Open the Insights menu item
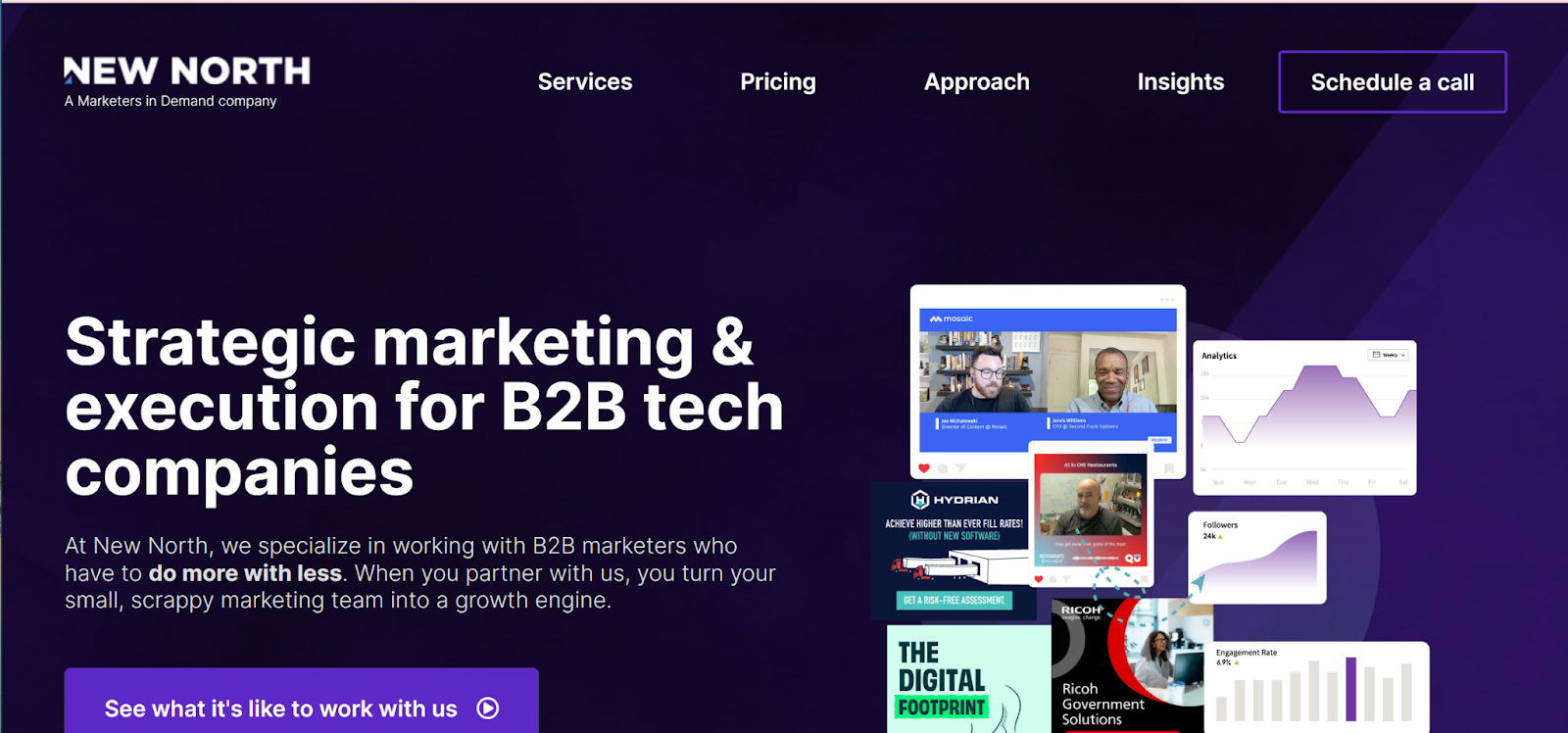 tap(1181, 82)
